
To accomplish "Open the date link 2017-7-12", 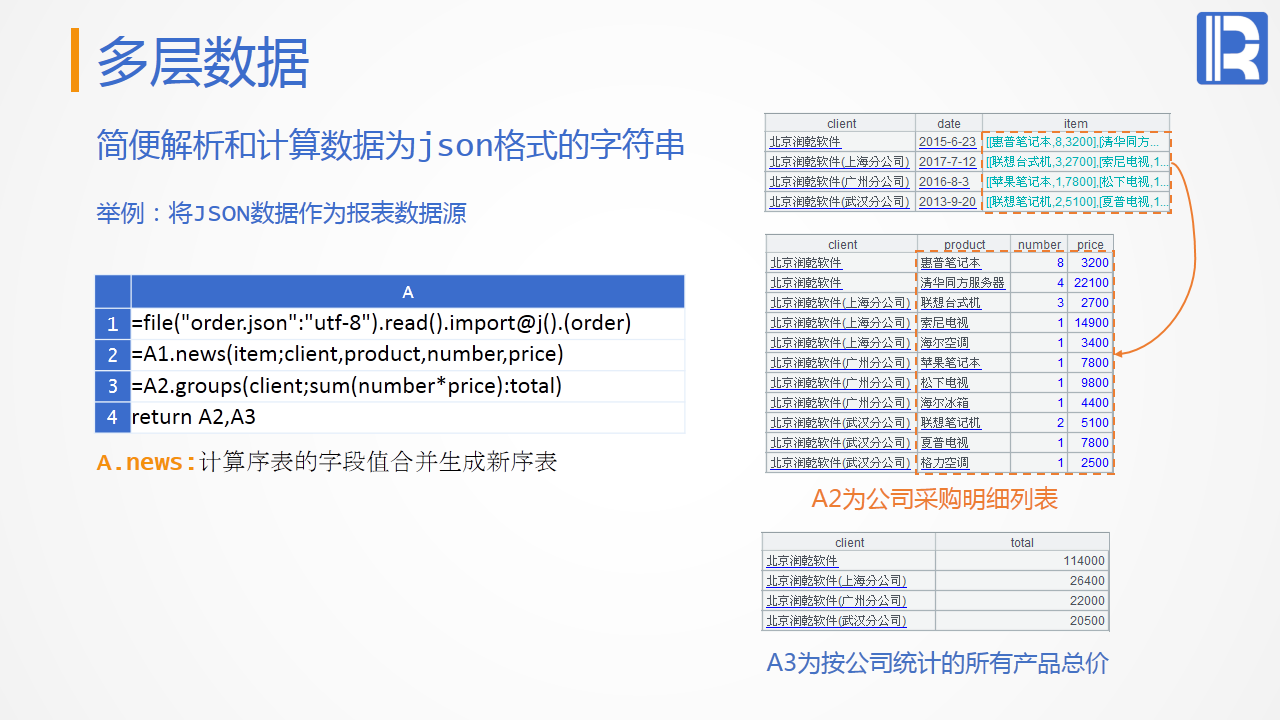I will click(947, 162).
